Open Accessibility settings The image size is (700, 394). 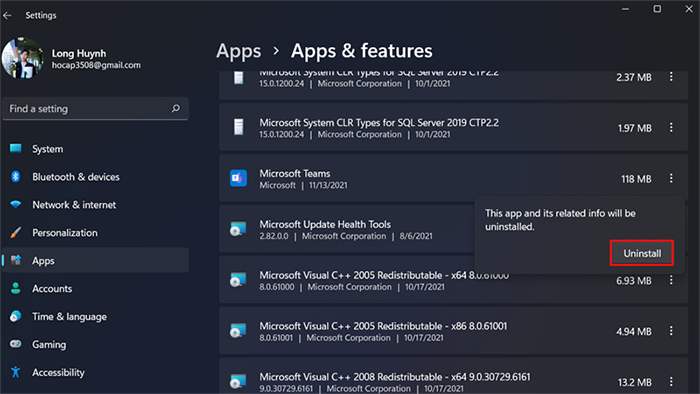click(x=95, y=372)
